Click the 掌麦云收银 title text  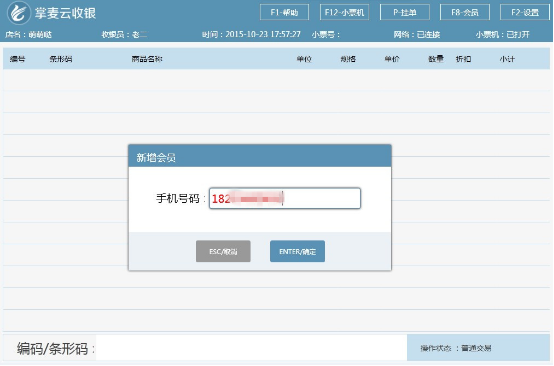coord(65,13)
